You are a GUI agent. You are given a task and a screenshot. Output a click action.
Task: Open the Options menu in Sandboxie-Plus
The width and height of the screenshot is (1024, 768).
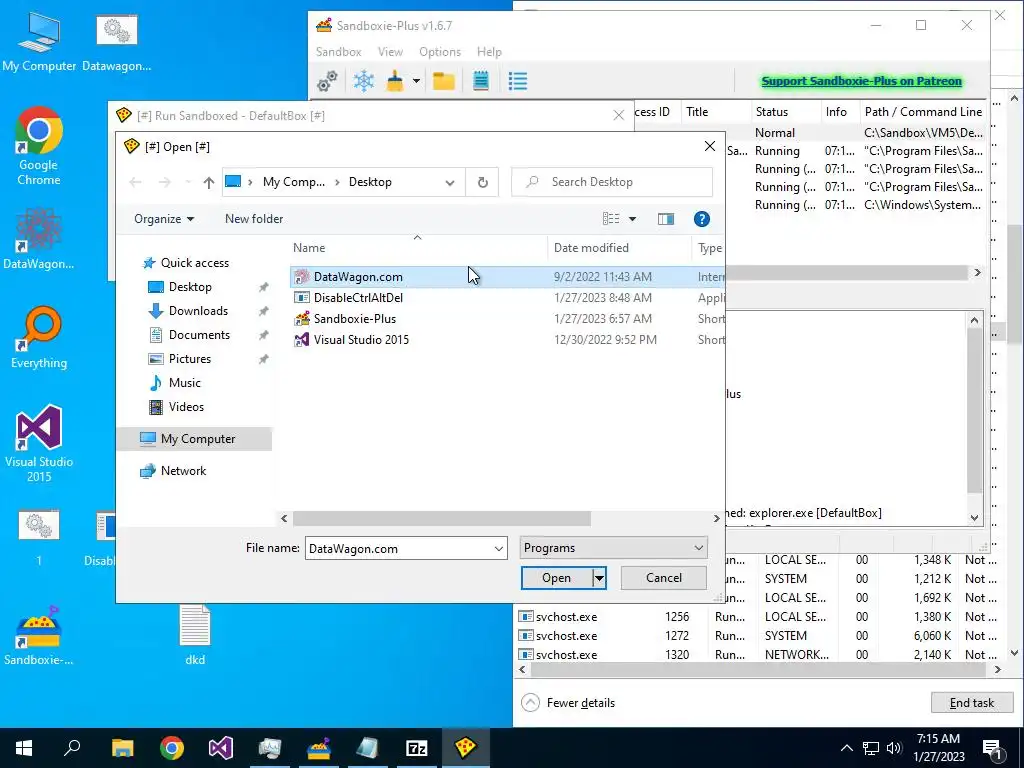point(440,52)
